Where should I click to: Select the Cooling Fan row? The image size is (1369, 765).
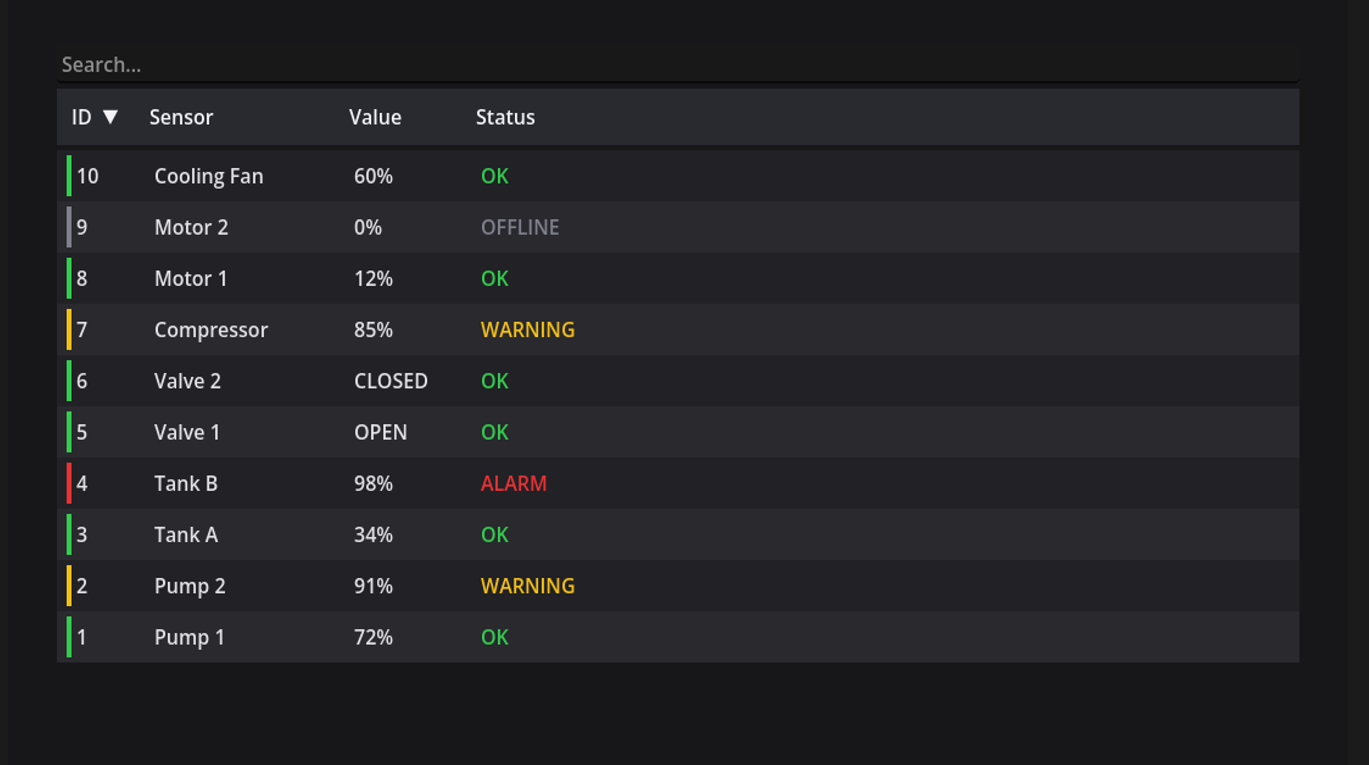[678, 176]
